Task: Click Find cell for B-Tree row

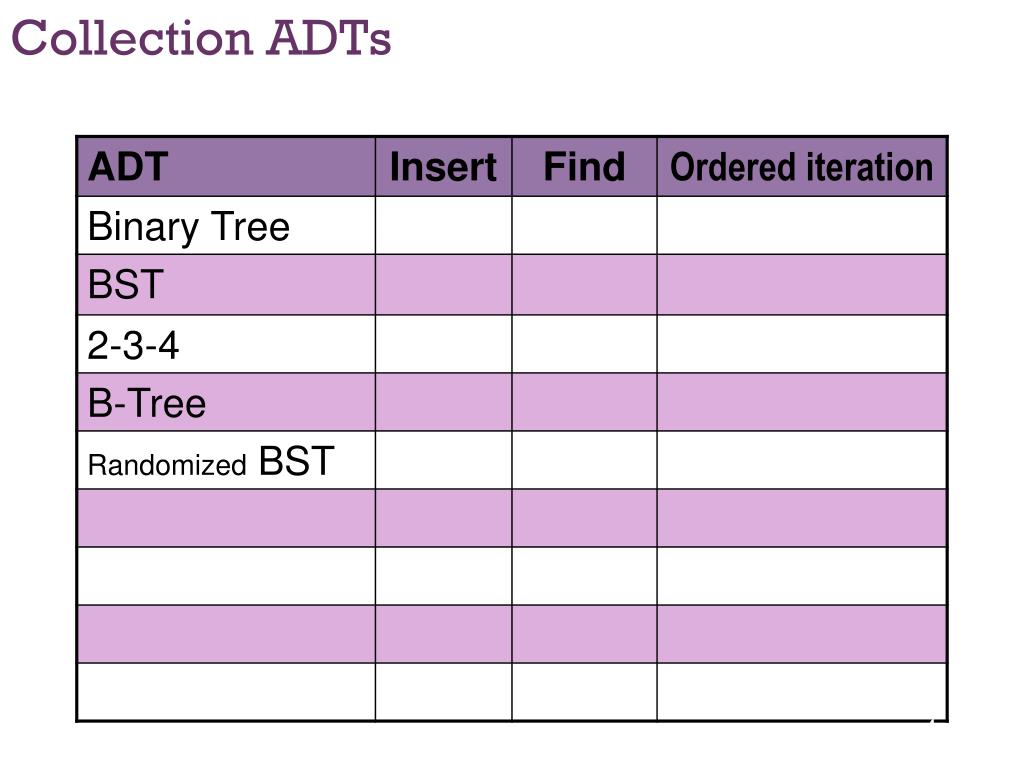Action: point(584,402)
